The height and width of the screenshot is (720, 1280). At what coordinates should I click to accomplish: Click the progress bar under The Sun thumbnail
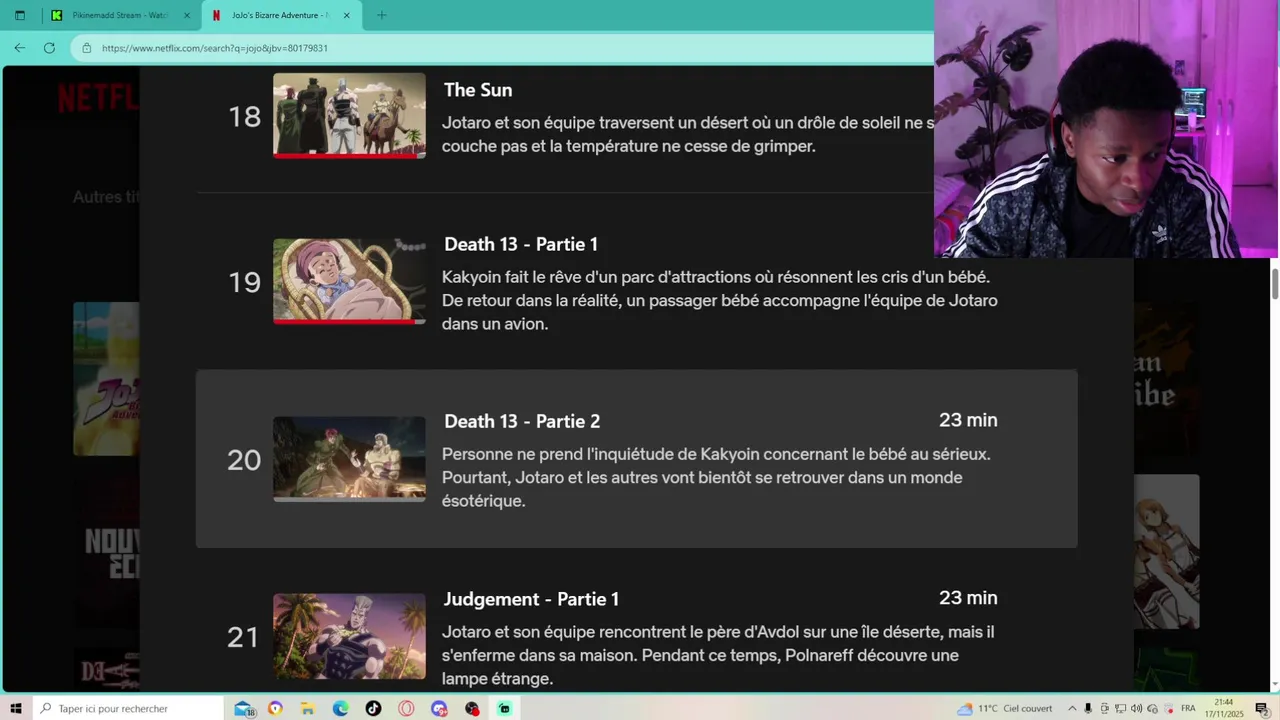(x=349, y=156)
